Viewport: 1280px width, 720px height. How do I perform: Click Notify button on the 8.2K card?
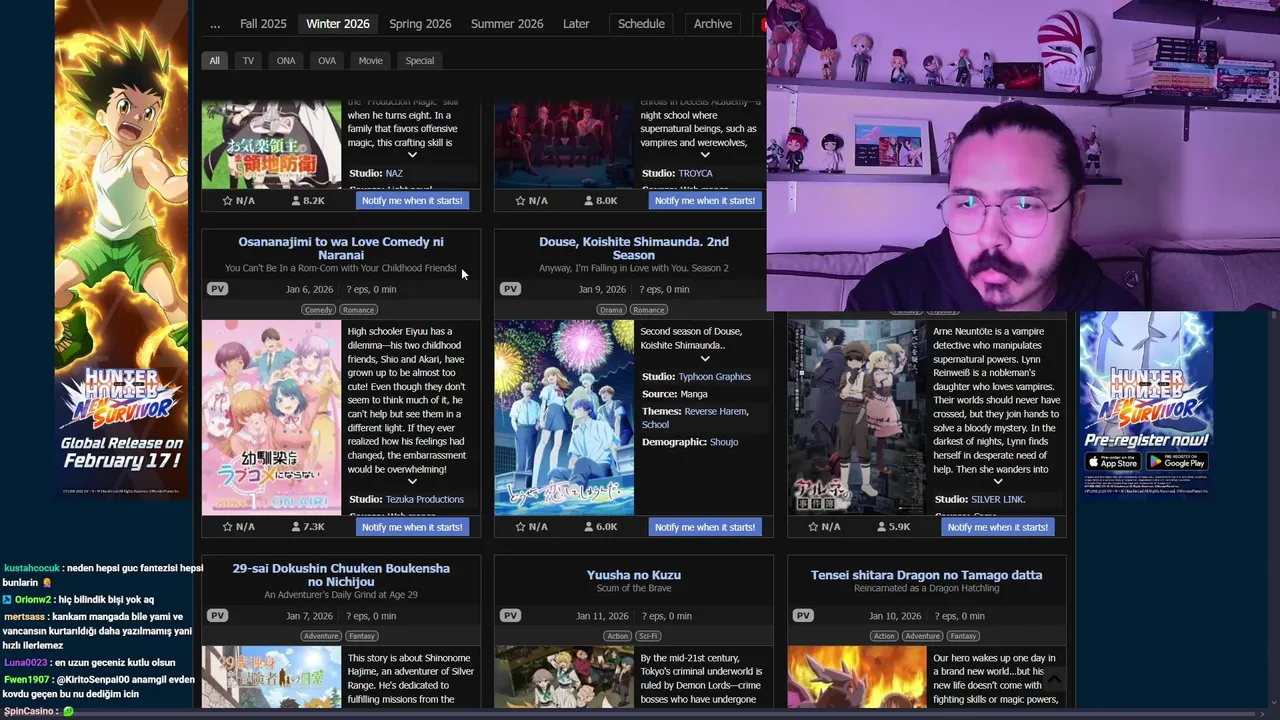pyautogui.click(x=412, y=201)
